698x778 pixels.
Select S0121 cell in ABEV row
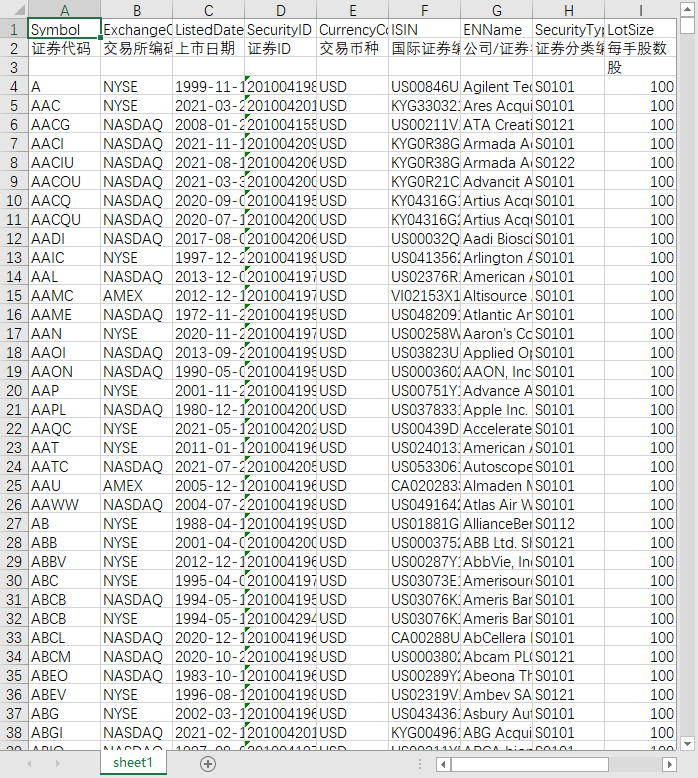[568, 695]
